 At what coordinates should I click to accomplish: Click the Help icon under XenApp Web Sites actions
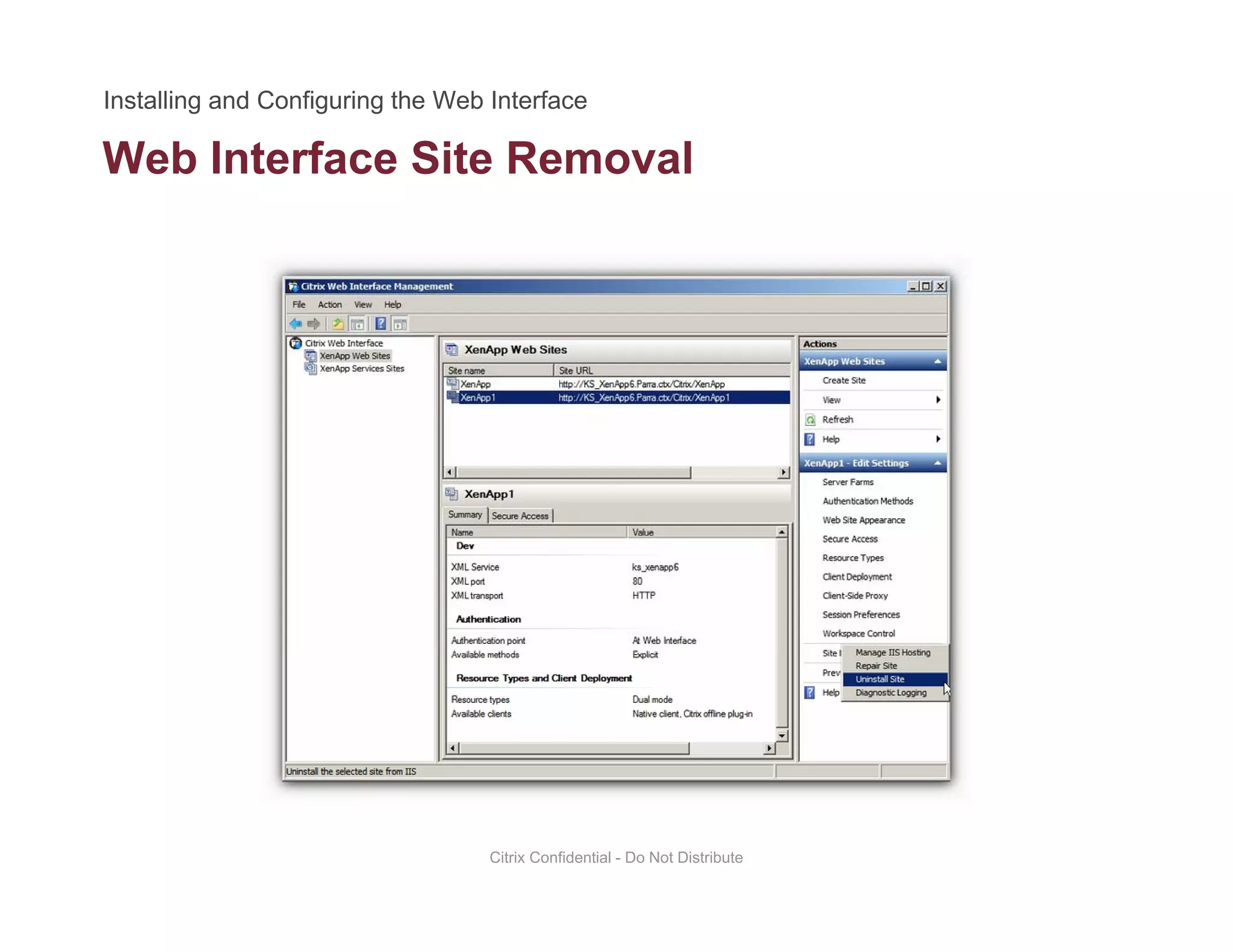click(810, 439)
